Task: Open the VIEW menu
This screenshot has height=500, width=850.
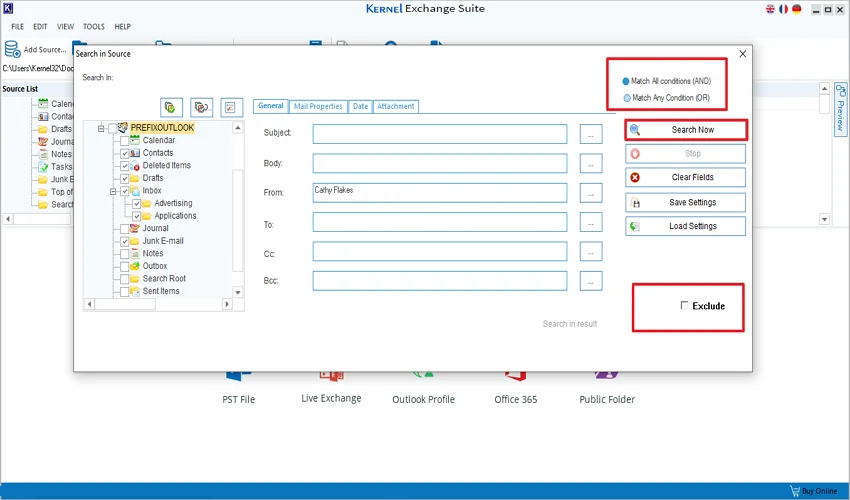Action: tap(65, 27)
